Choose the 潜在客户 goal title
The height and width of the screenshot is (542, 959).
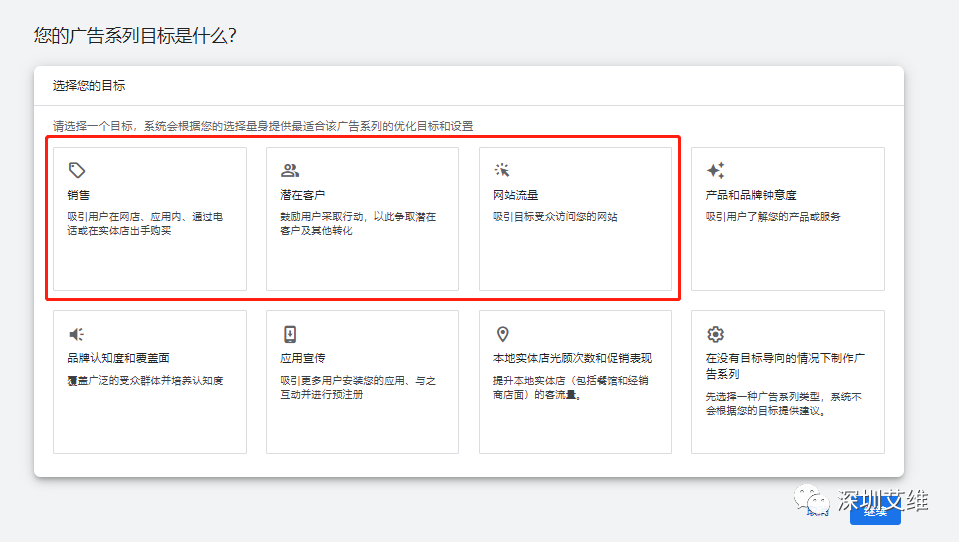[303, 195]
